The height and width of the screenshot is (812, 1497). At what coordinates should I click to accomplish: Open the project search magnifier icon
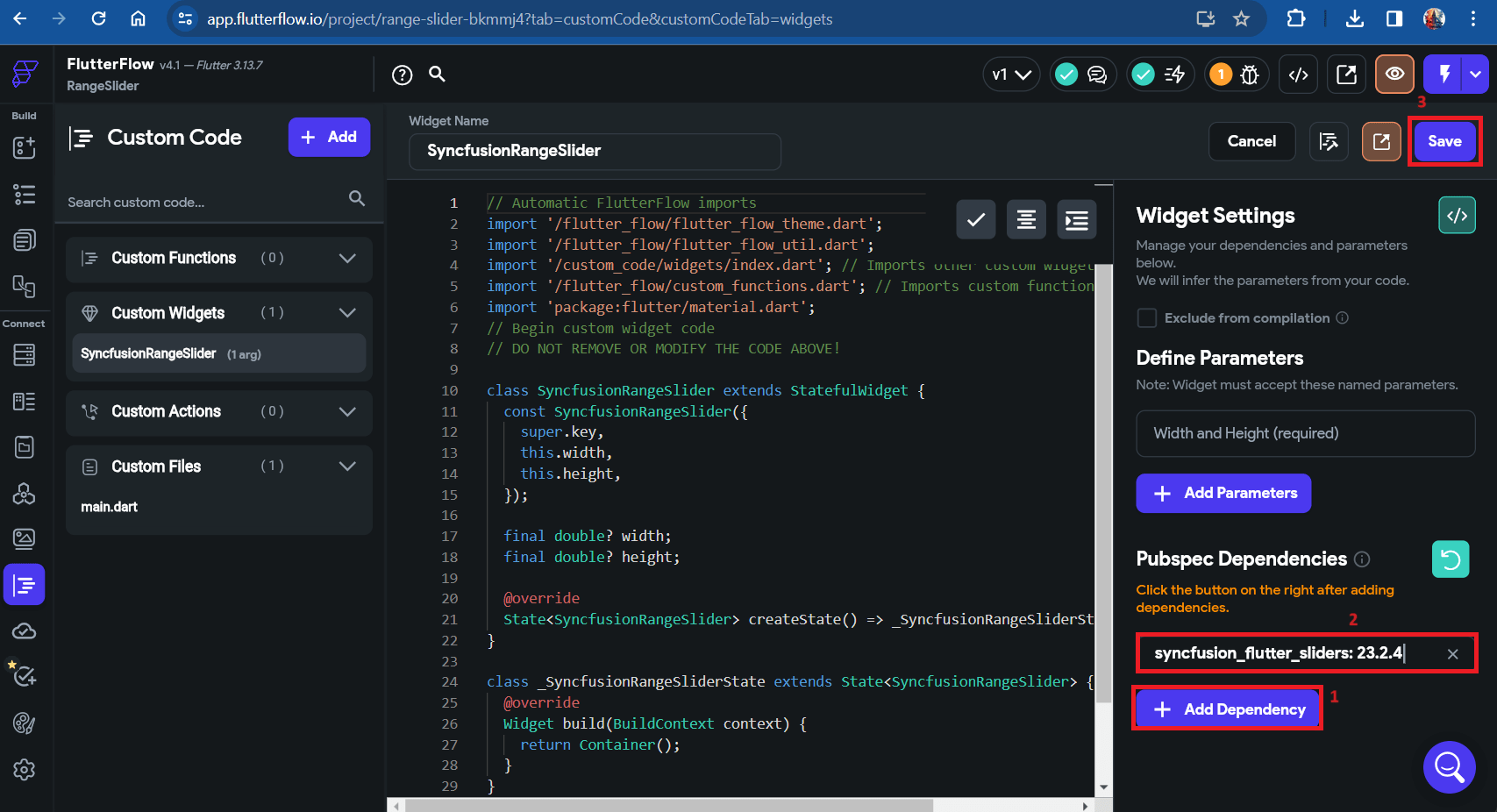pos(438,75)
